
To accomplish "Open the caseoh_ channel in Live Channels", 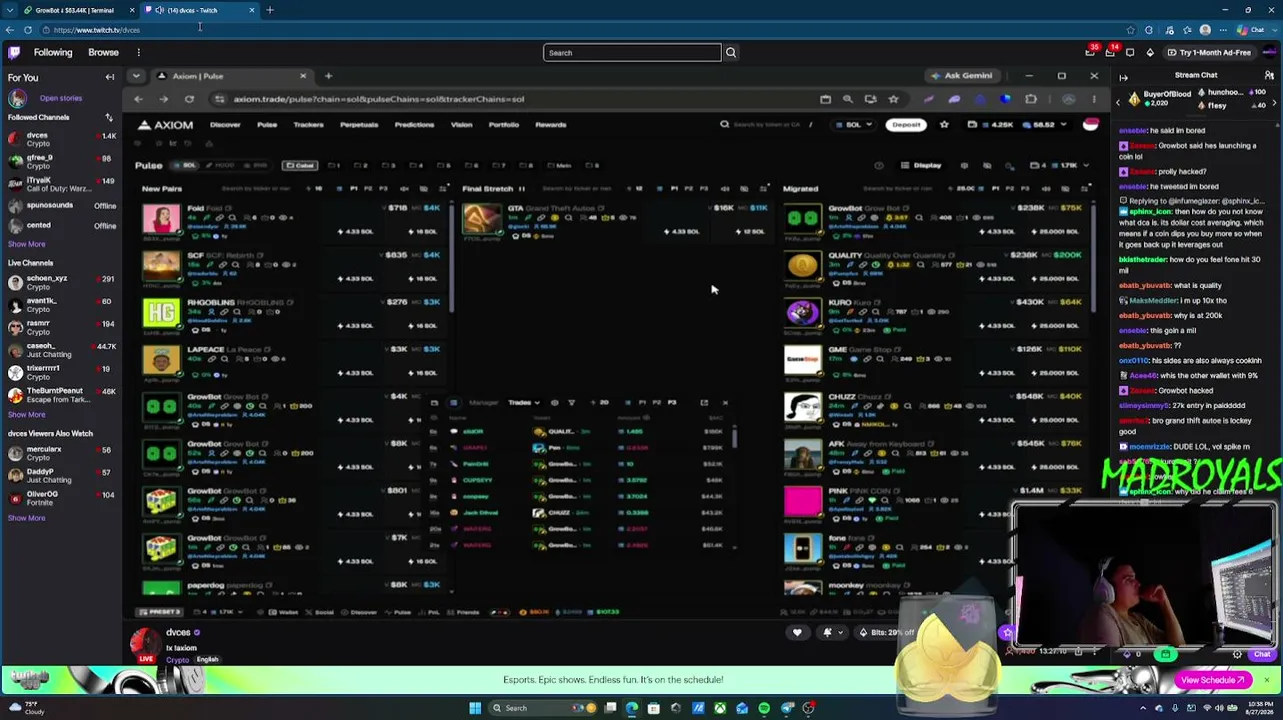I will click(x=61, y=350).
